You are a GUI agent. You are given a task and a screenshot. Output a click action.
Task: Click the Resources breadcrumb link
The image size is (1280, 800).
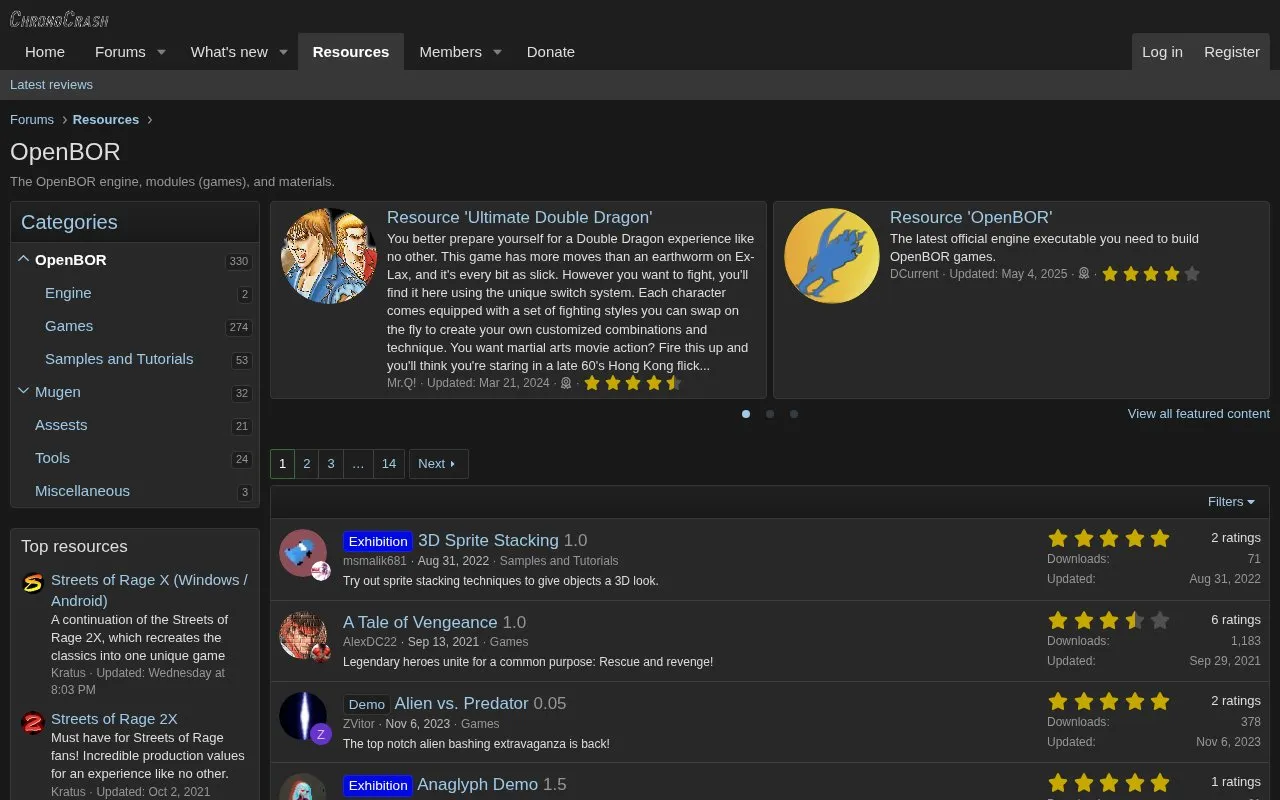pyautogui.click(x=106, y=120)
